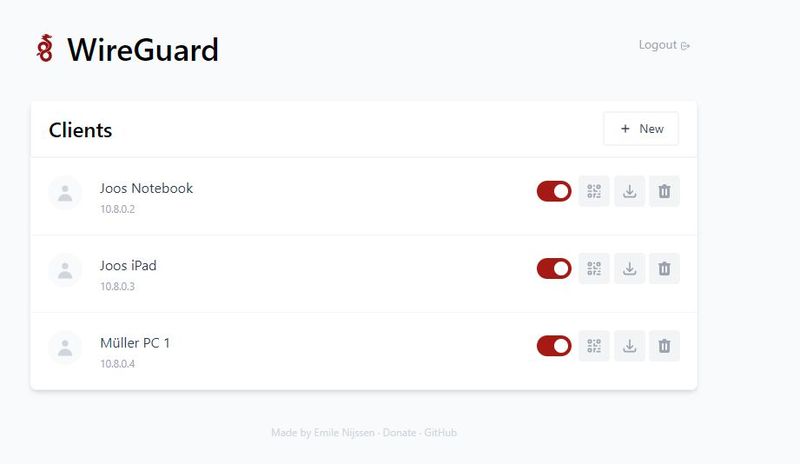The image size is (800, 464).
Task: Toggle off the Joos iPad client
Action: [x=554, y=268]
